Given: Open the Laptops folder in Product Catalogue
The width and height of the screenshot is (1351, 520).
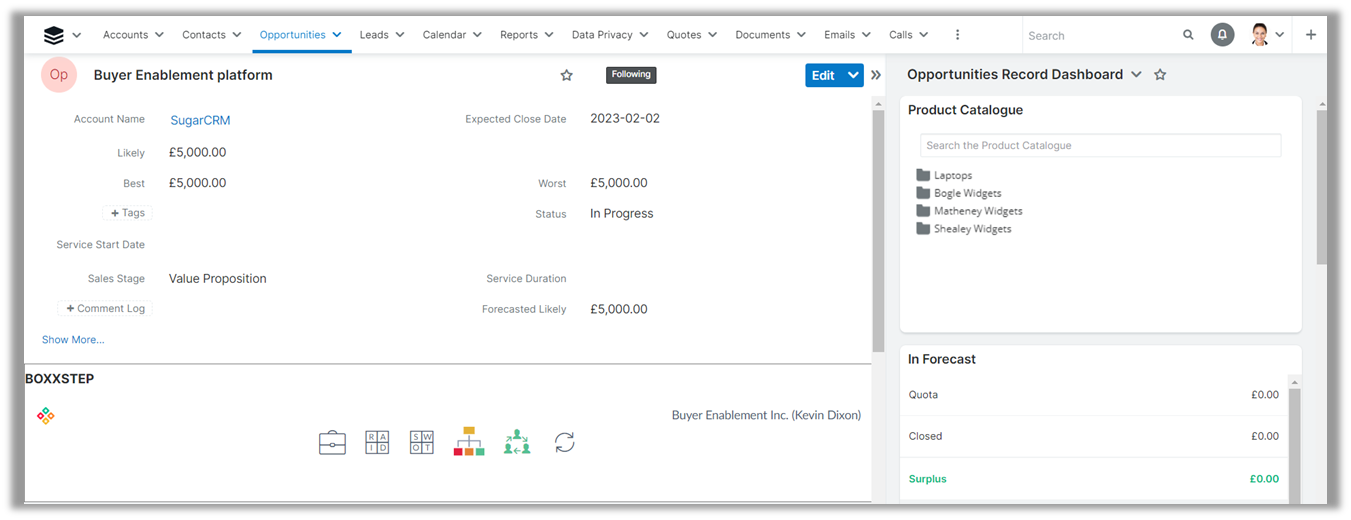Looking at the screenshot, I should pyautogui.click(x=952, y=176).
